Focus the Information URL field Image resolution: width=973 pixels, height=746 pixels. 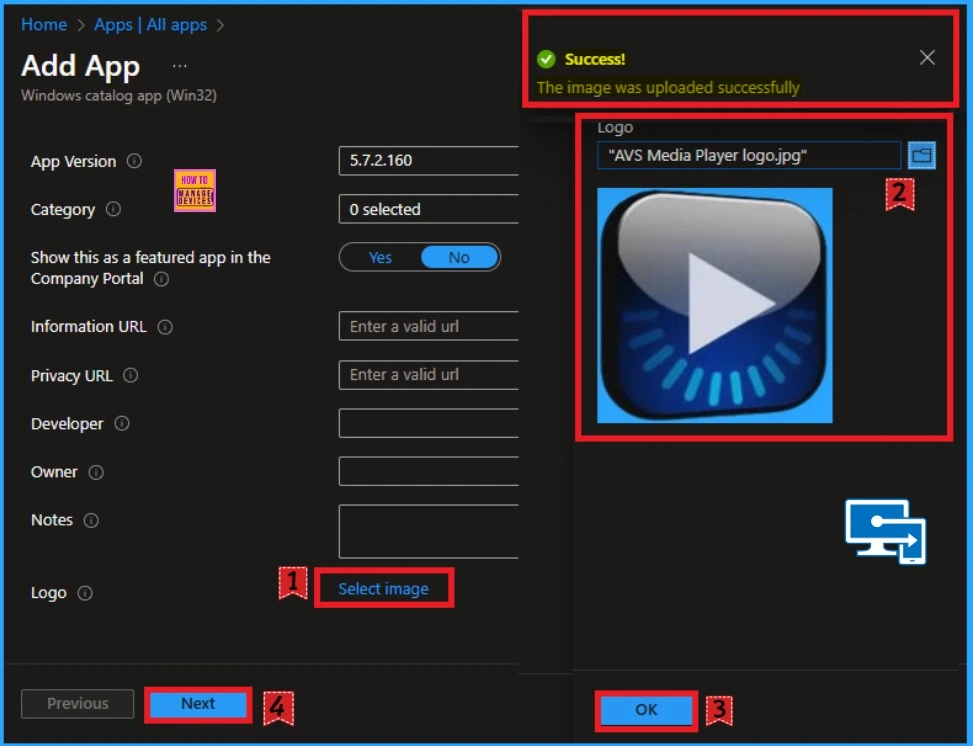click(429, 326)
